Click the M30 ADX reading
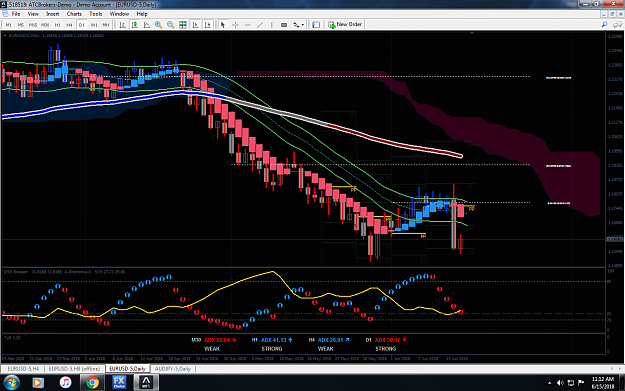Screen dimensions: 625x391 coord(220,340)
